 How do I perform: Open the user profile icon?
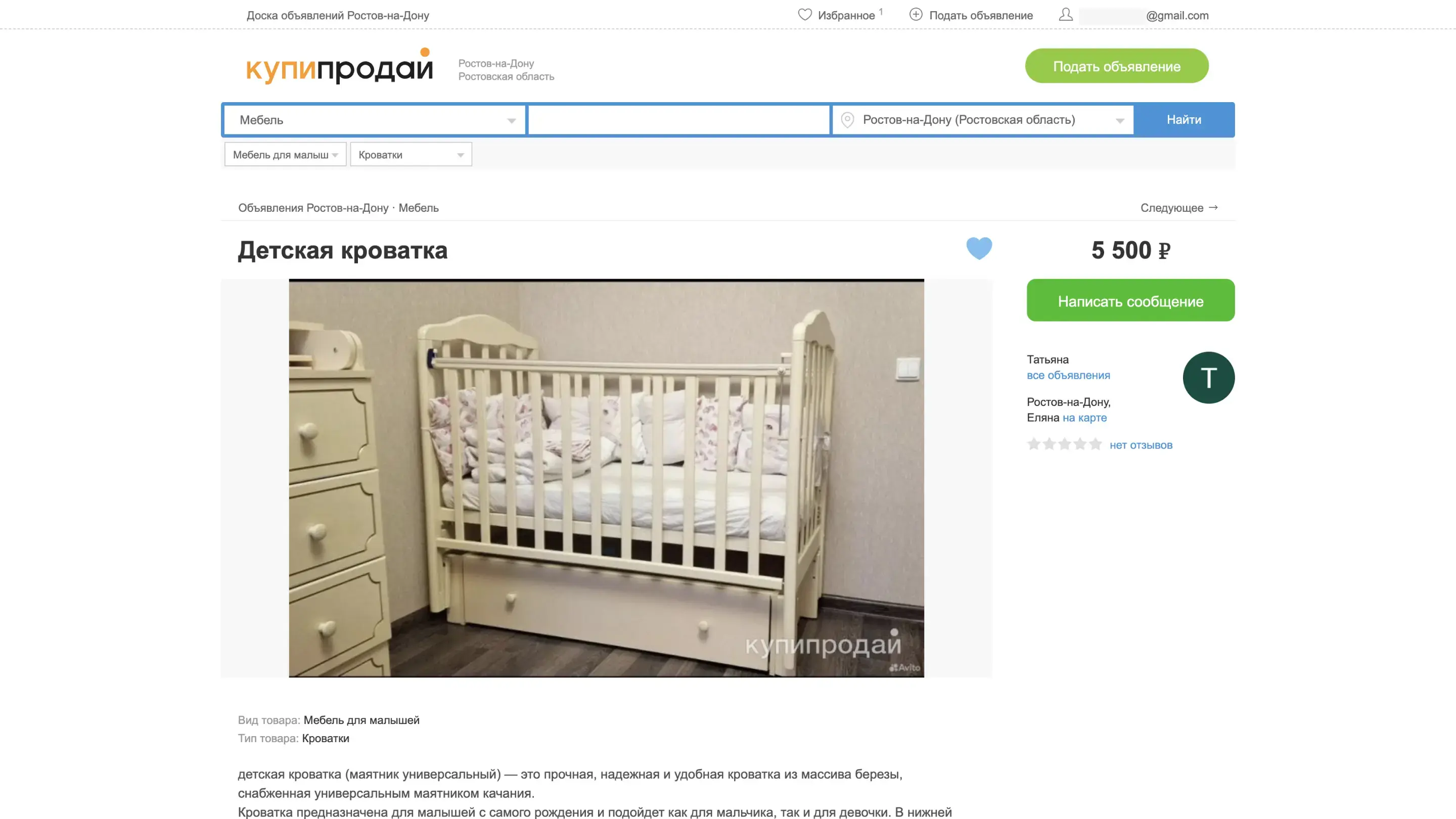click(1065, 15)
